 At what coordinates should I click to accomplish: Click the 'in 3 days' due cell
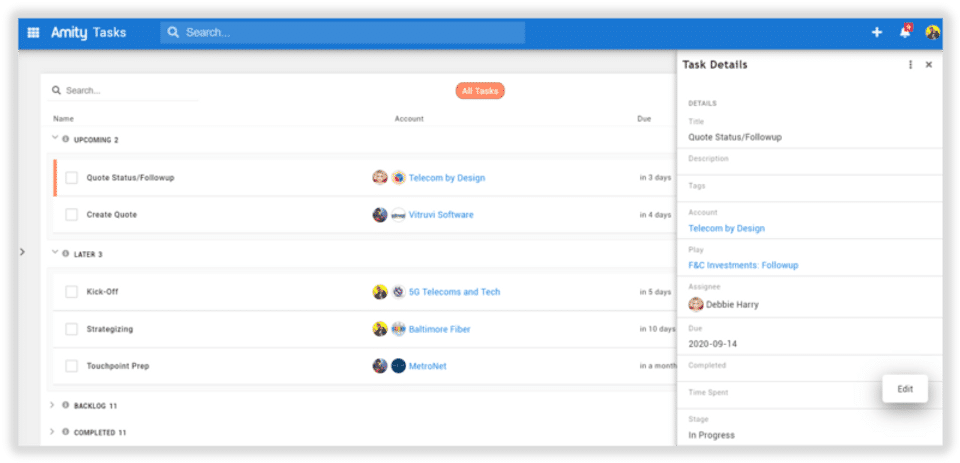click(655, 178)
